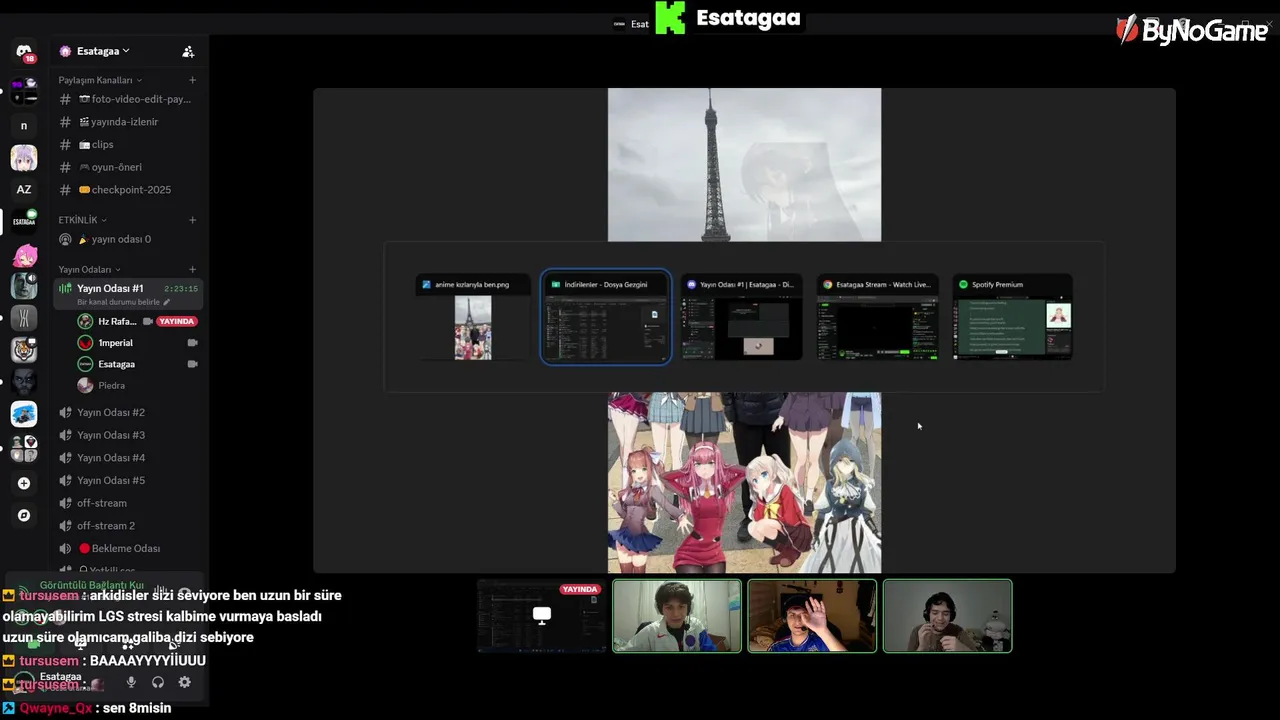
Task: Click camera icon next to 1mperial
Action: coord(192,343)
